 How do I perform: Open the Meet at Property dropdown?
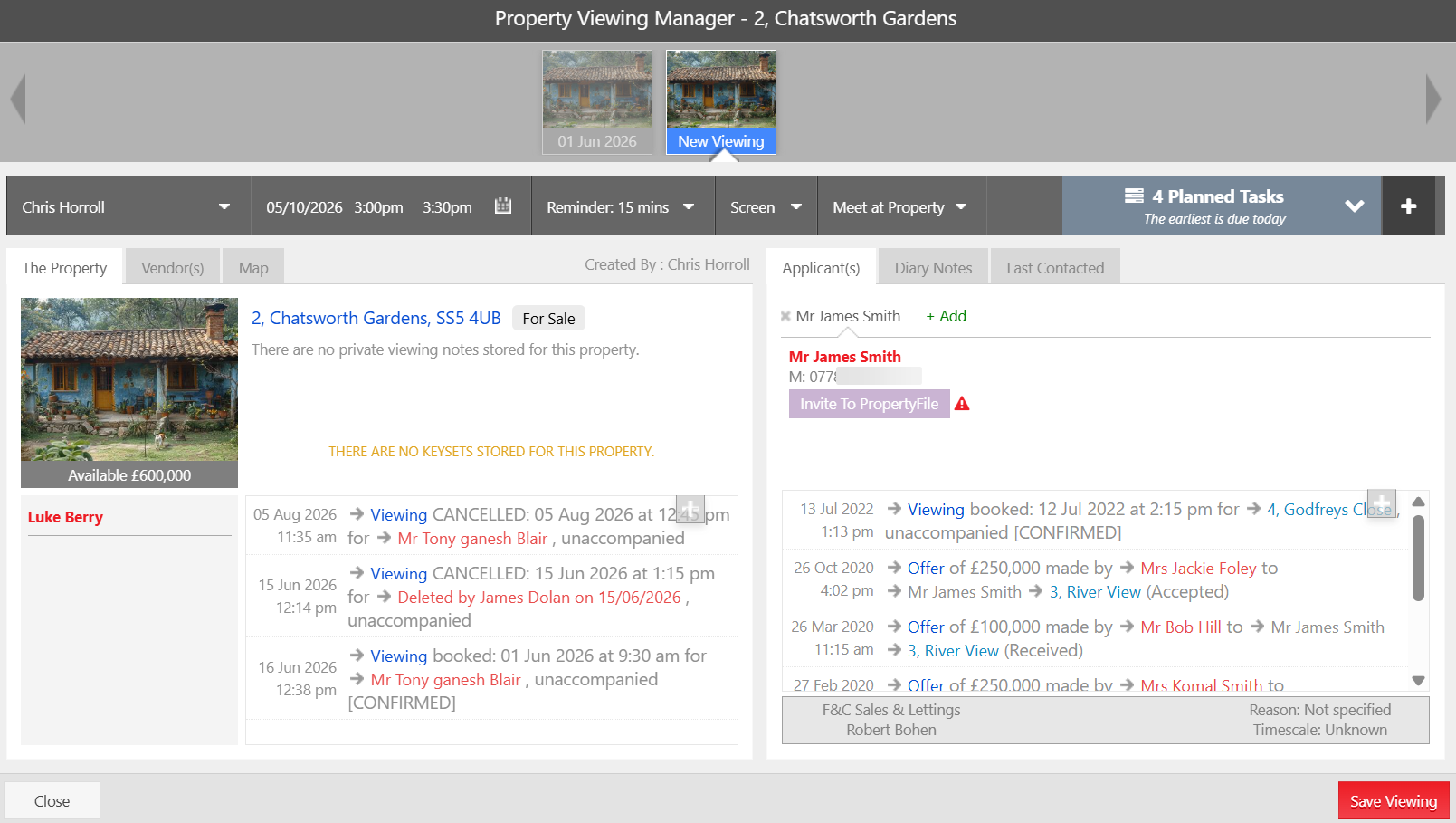pos(901,206)
